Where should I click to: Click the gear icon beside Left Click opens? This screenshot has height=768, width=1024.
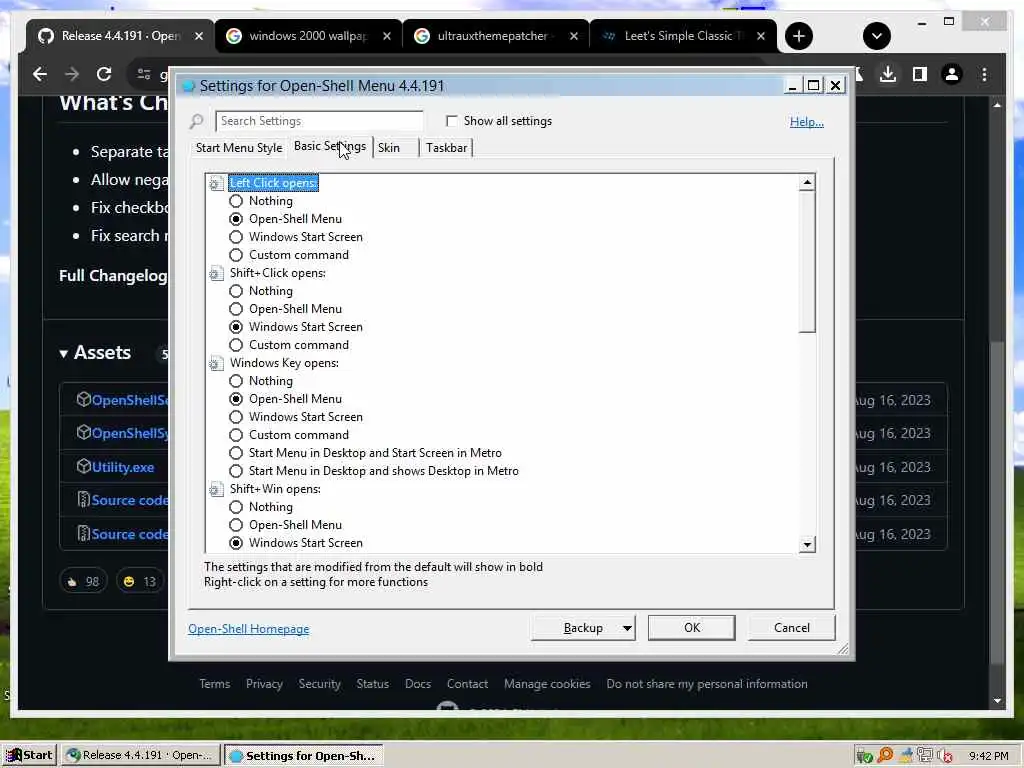pos(216,184)
